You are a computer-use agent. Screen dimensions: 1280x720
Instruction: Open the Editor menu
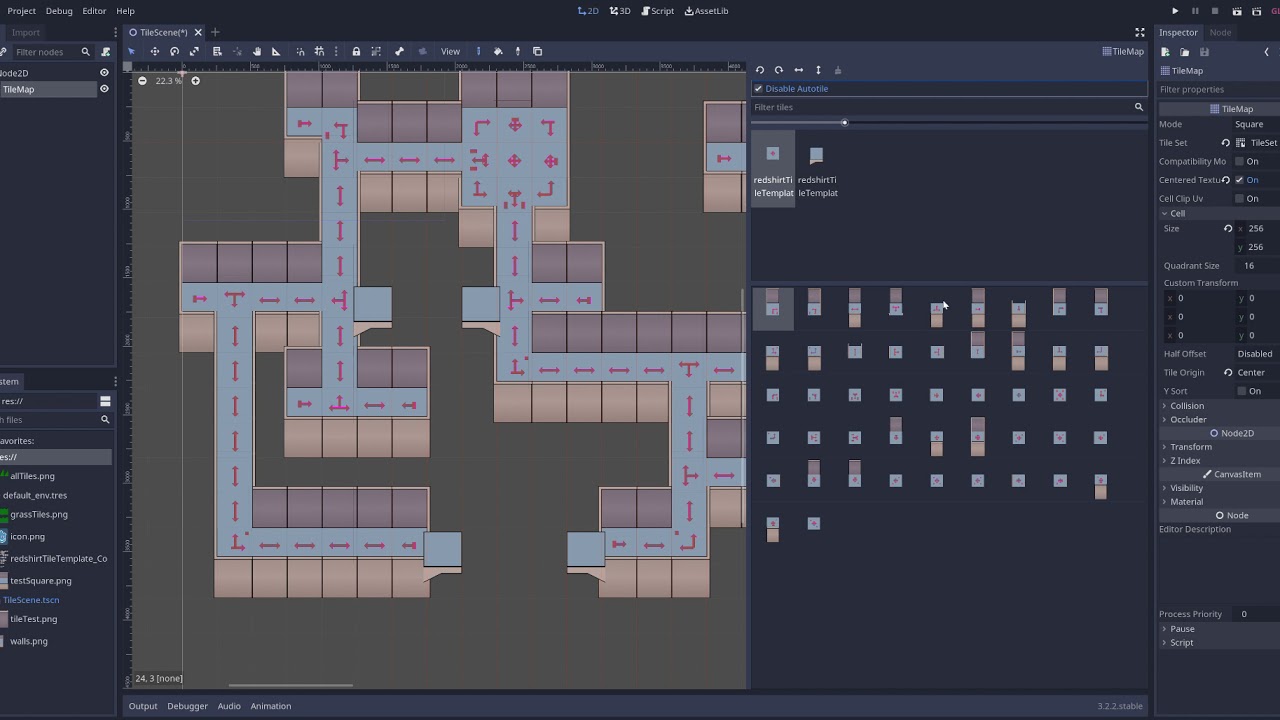coord(94,11)
